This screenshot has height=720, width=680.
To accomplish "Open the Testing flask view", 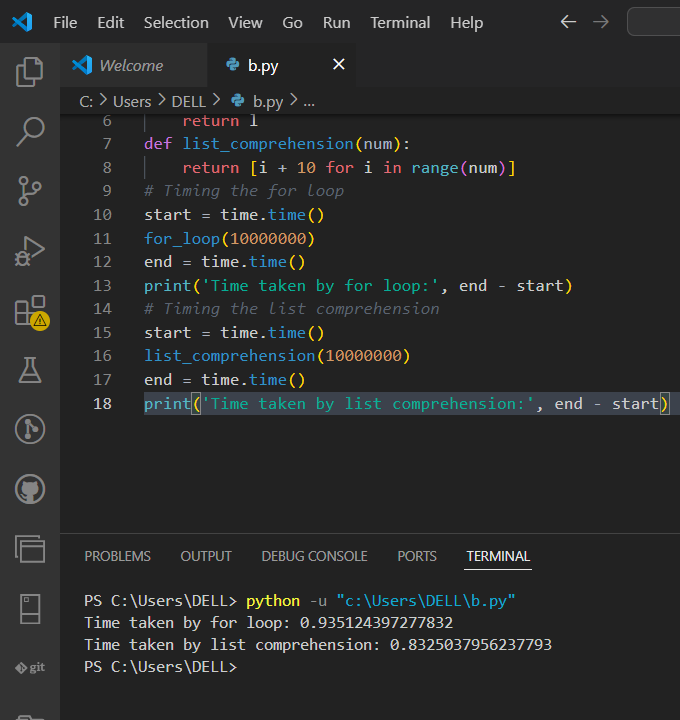I will click(x=30, y=370).
